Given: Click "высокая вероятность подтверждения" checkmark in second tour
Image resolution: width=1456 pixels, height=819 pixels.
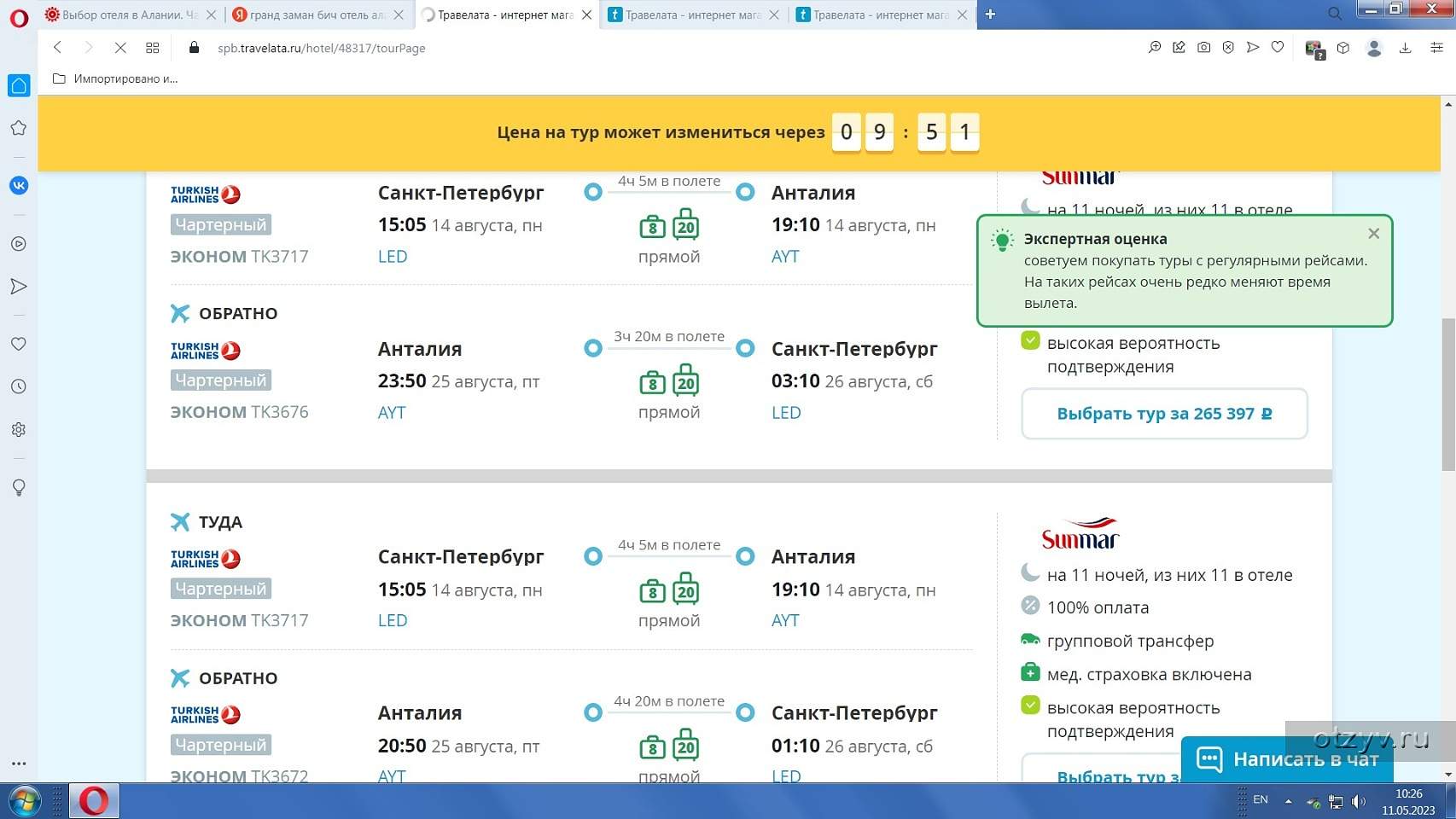Looking at the screenshot, I should (x=1030, y=706).
